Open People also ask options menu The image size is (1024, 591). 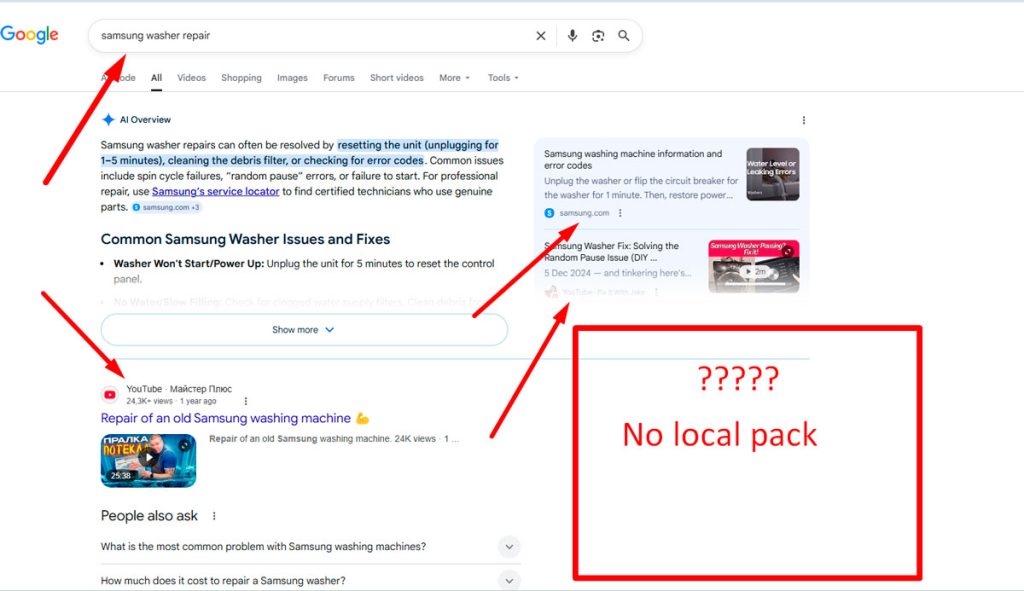[x=214, y=516]
